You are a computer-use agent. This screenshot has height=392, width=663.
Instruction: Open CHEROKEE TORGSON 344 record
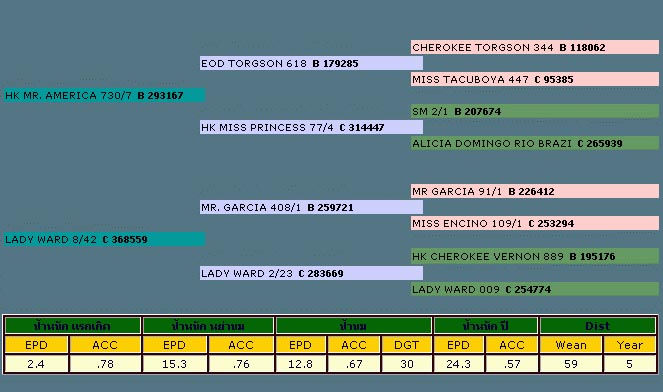pyautogui.click(x=534, y=47)
